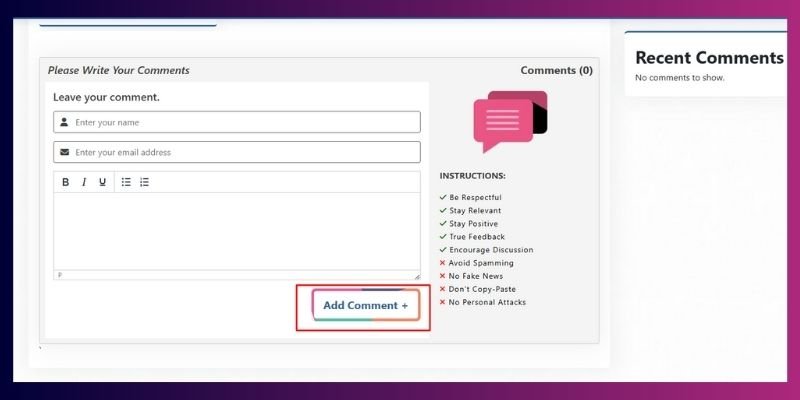This screenshot has height=400, width=800.
Task: Click the 'Be Respectful' instruction
Action: pyautogui.click(x=475, y=197)
